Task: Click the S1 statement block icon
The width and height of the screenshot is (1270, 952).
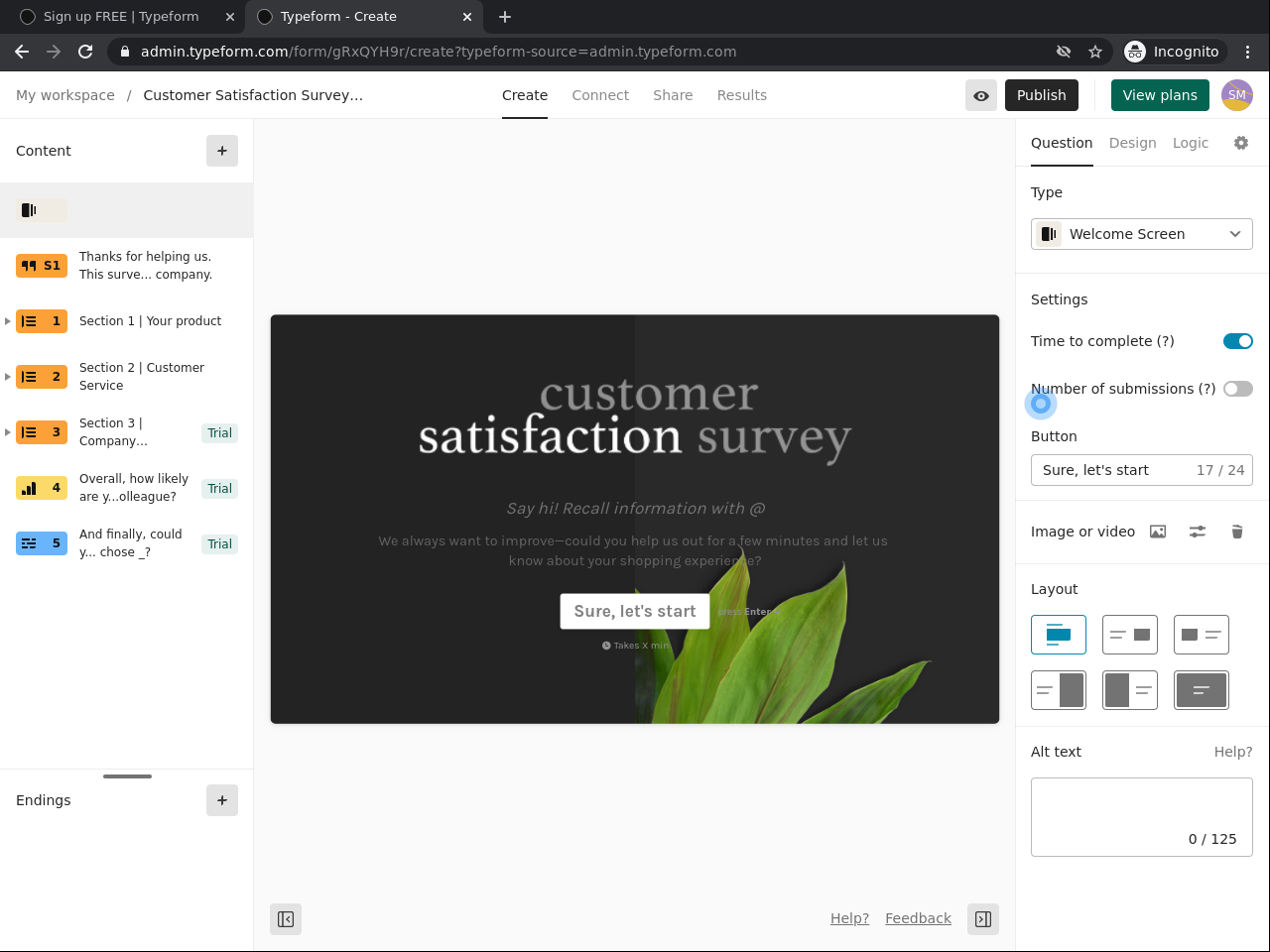Action: 42,266
